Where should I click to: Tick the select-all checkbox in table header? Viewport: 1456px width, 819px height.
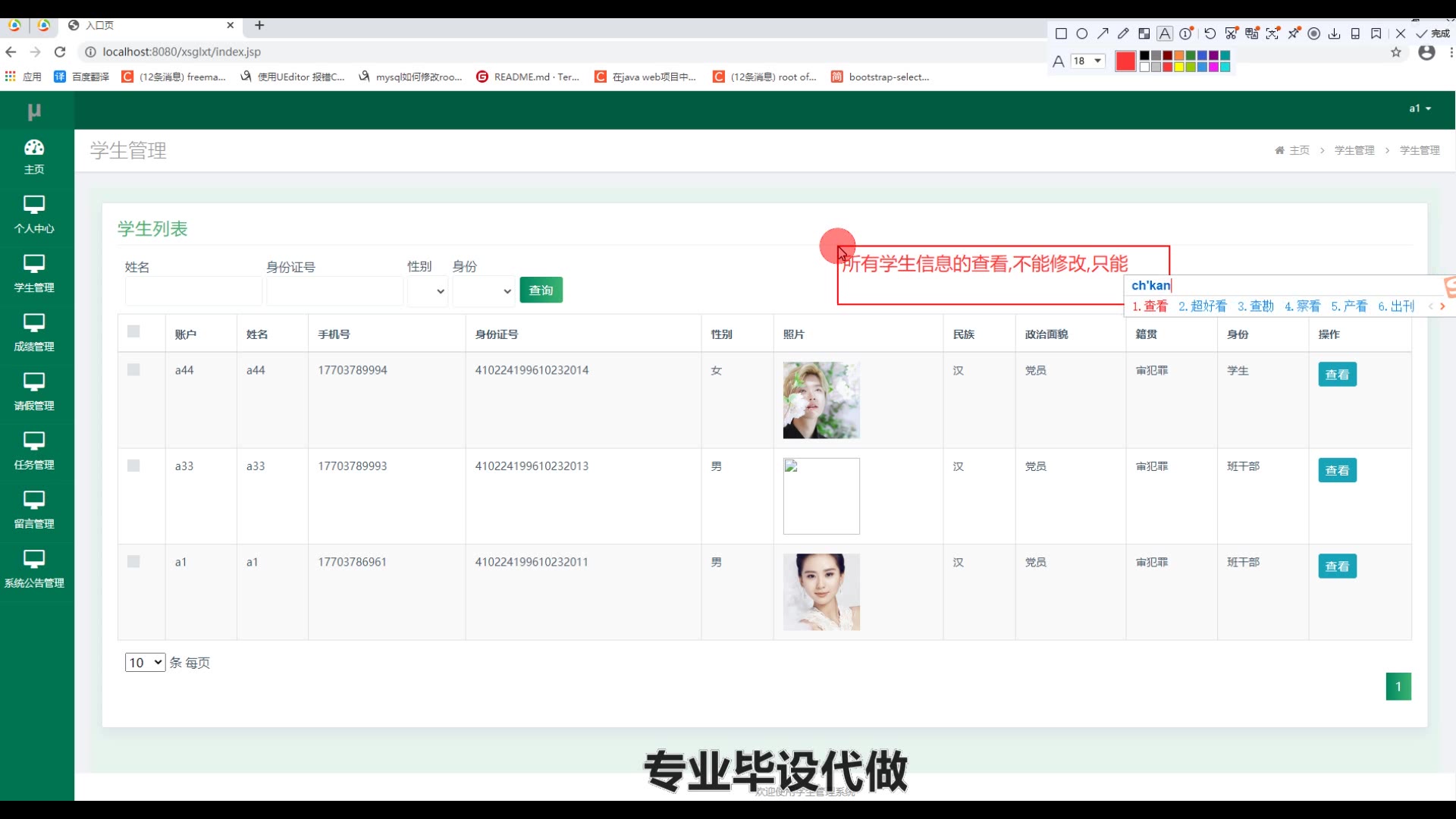point(133,331)
